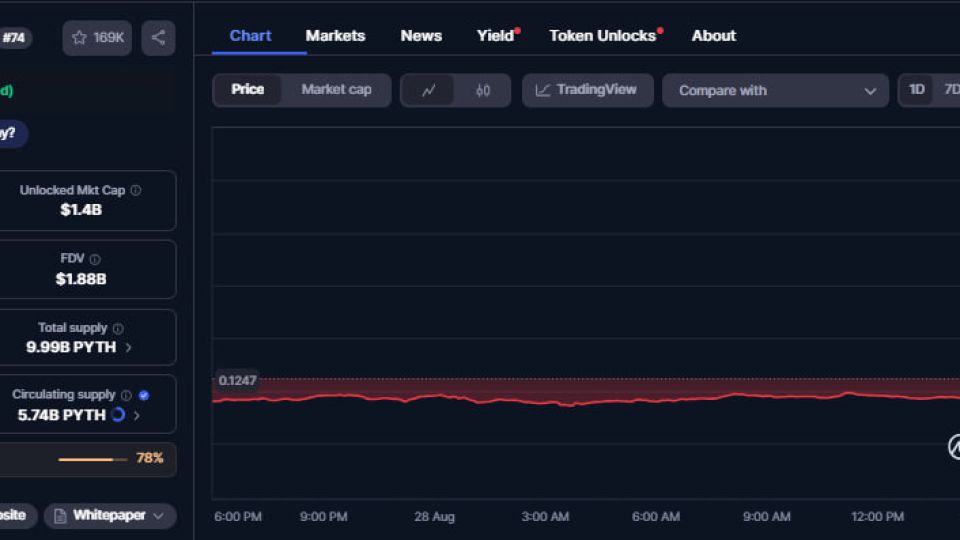Open the Compare with dropdown
Image resolution: width=960 pixels, height=540 pixels.
pos(775,91)
